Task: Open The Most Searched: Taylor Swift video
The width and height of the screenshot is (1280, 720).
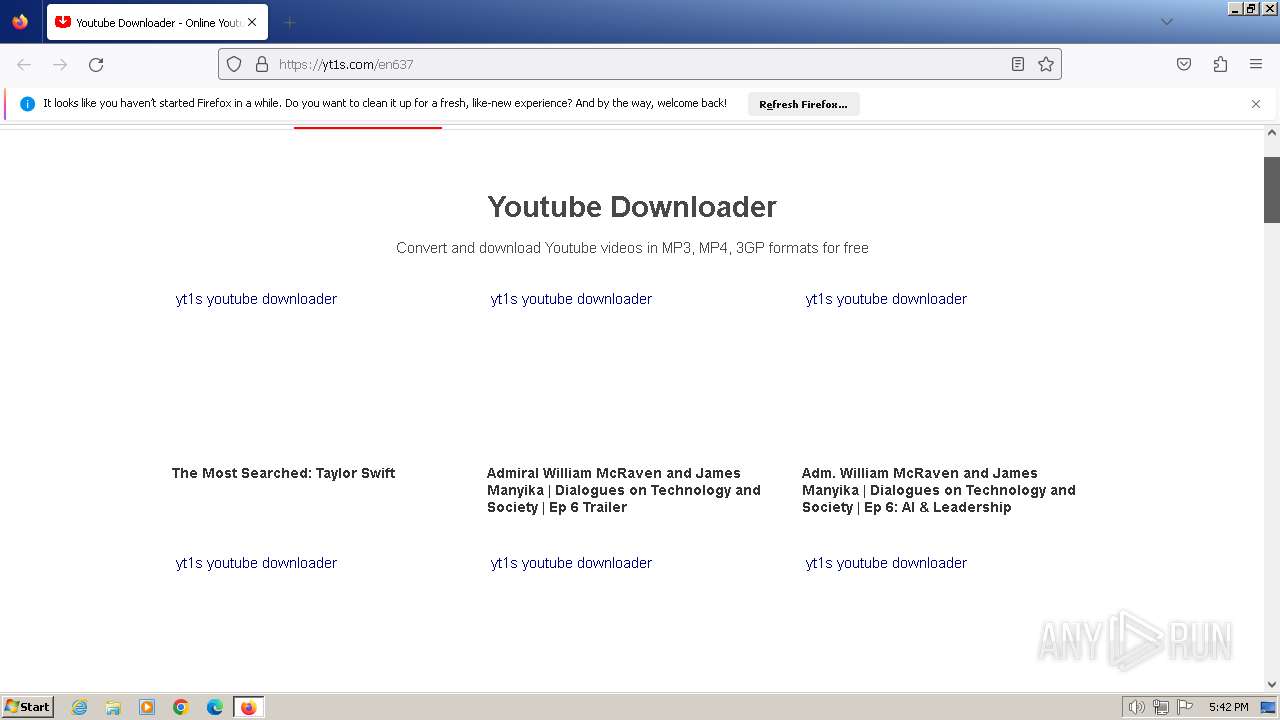Action: (283, 473)
